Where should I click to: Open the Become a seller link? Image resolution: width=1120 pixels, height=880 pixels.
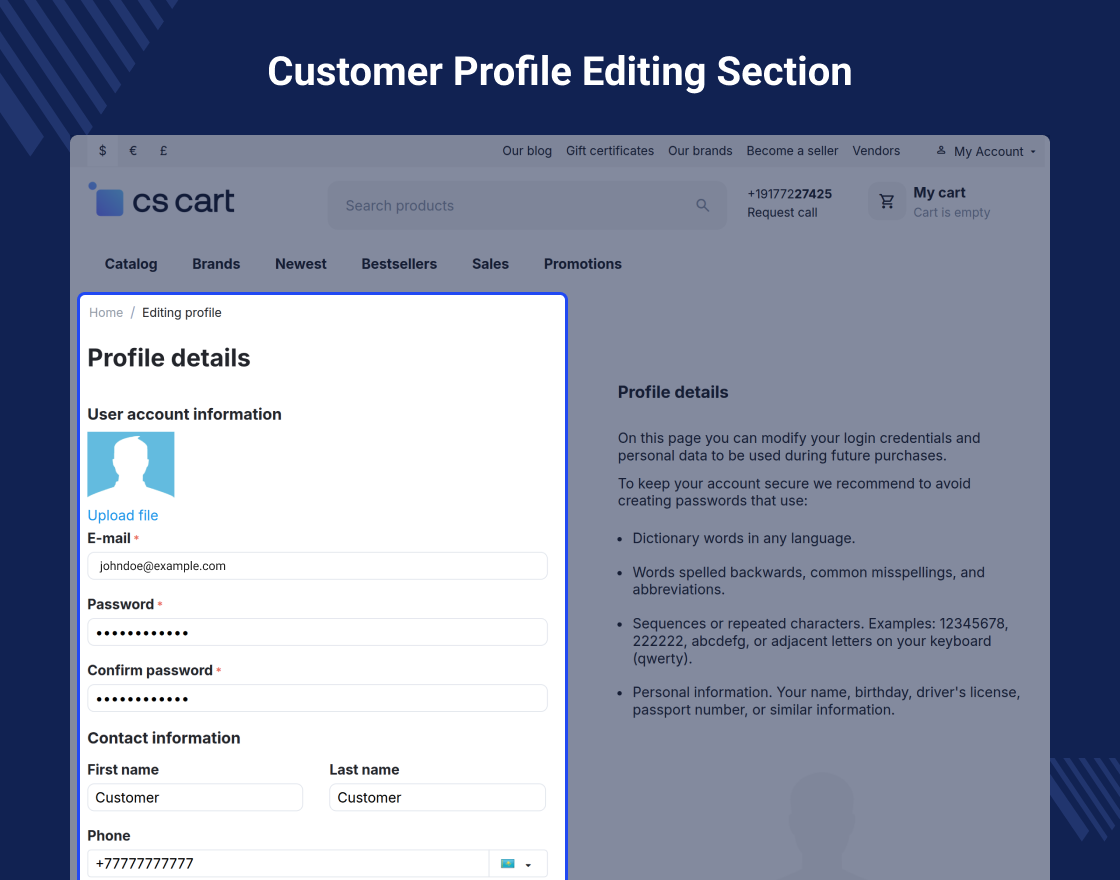792,151
